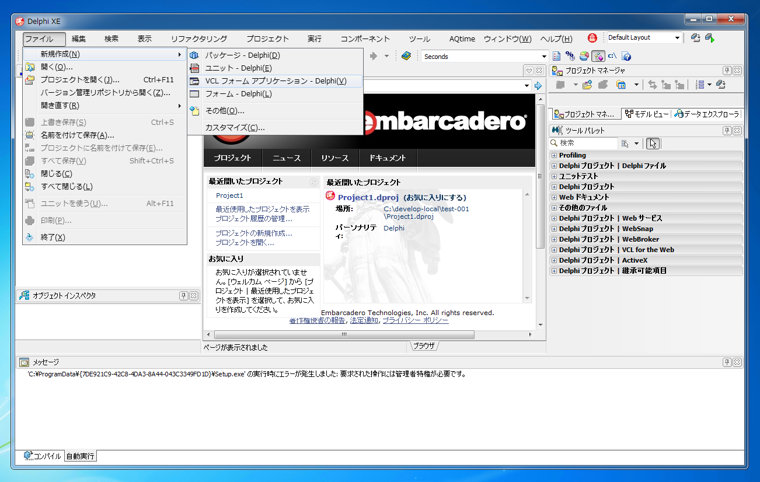Switch to the ドキュメント tab on Welcome page
Image resolution: width=760 pixels, height=482 pixels.
tap(387, 158)
